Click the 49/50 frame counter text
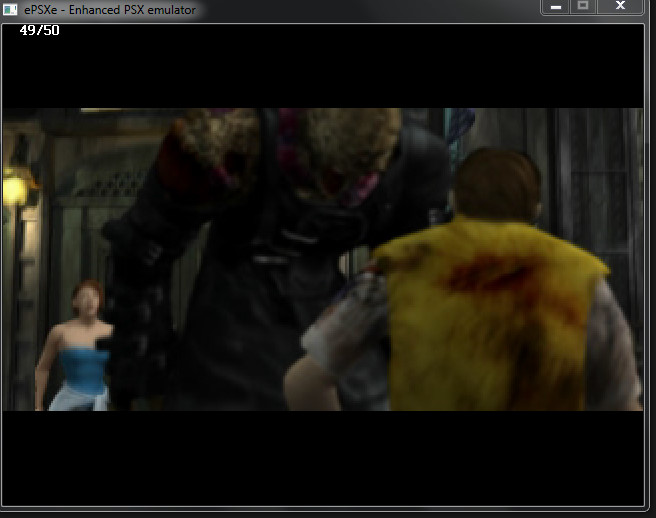 click(39, 30)
